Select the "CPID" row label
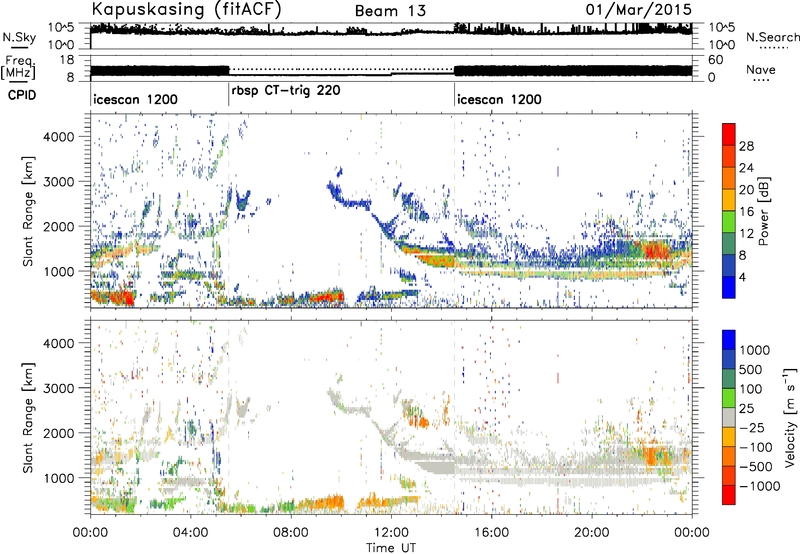This screenshot has height=554, width=800. 22,95
